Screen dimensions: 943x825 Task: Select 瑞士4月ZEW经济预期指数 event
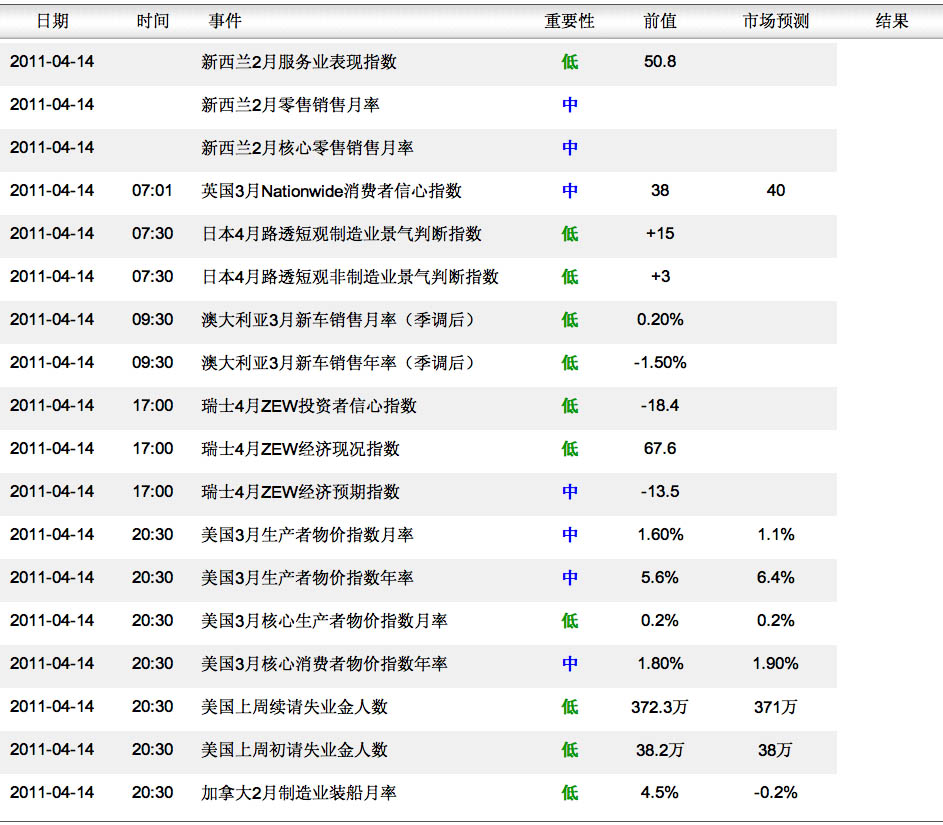pos(301,491)
